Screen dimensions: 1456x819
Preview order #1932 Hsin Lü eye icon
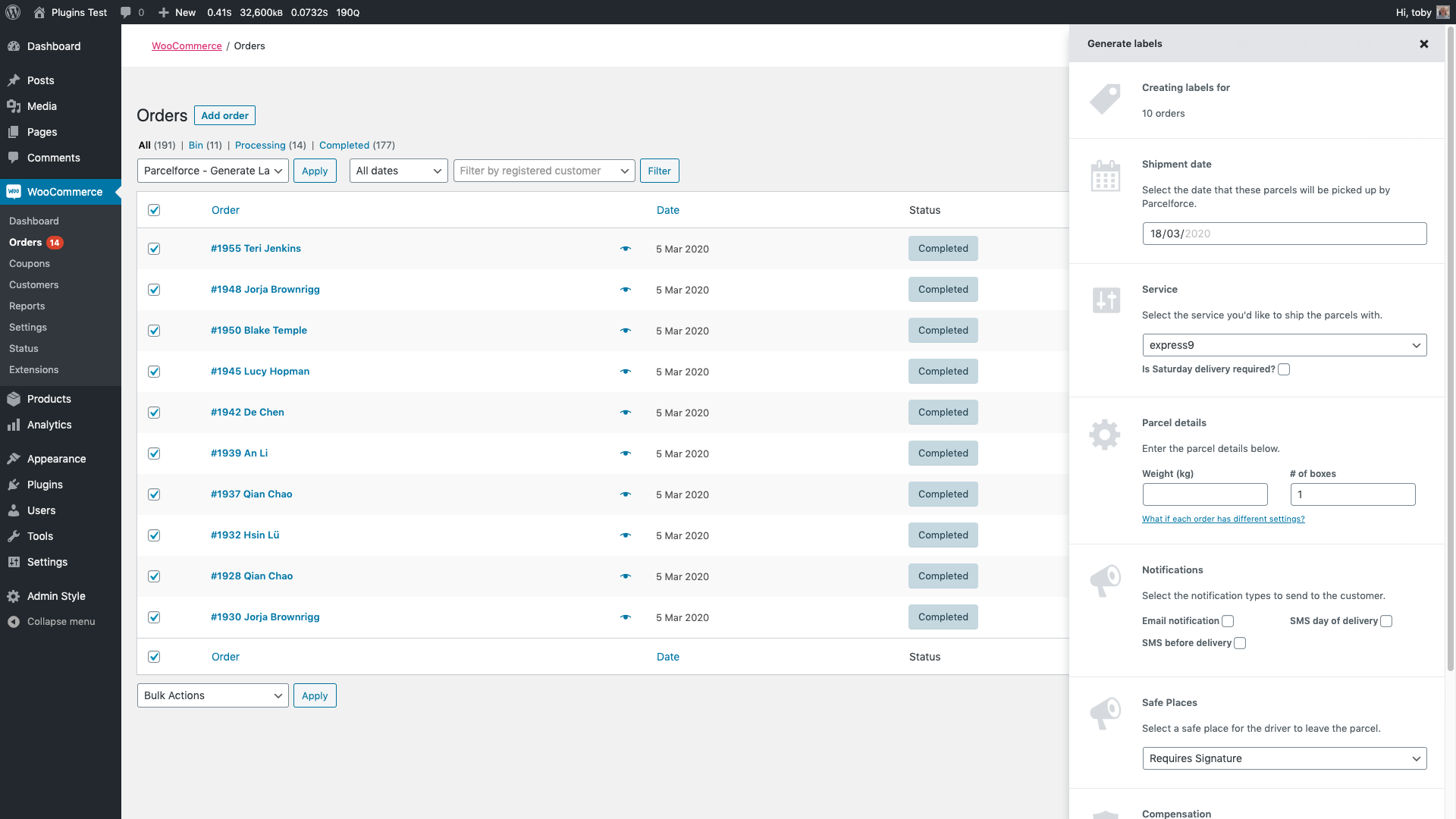pyautogui.click(x=626, y=535)
